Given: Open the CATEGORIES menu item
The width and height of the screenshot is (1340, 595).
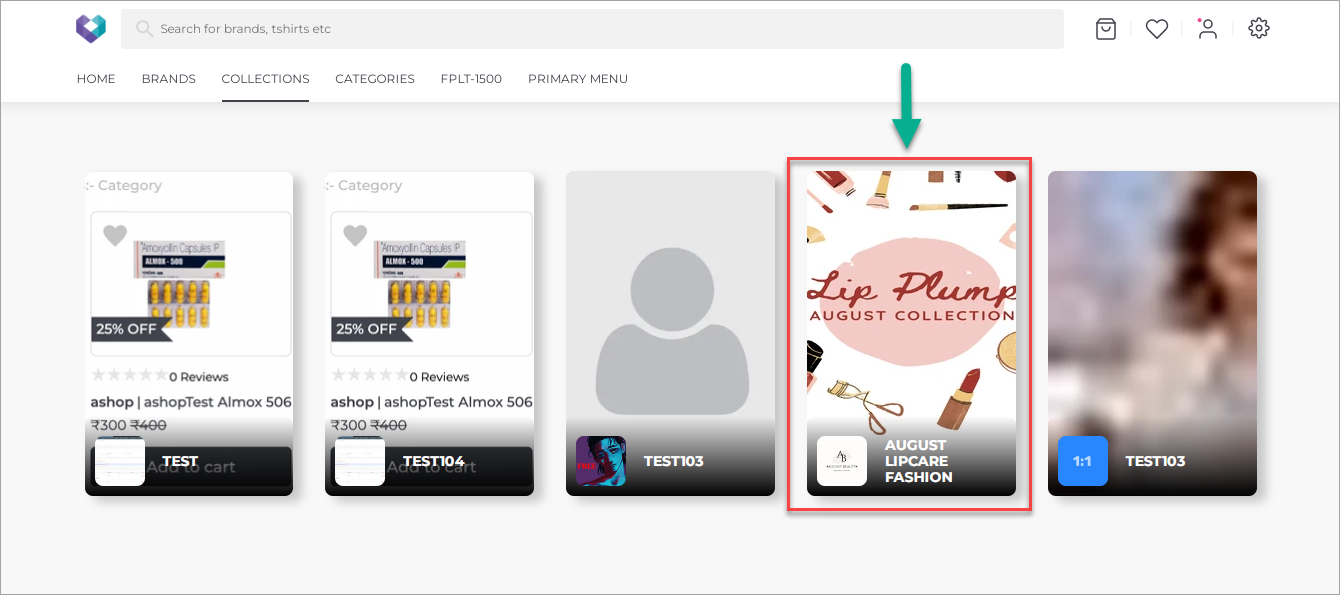Looking at the screenshot, I should click(x=375, y=79).
